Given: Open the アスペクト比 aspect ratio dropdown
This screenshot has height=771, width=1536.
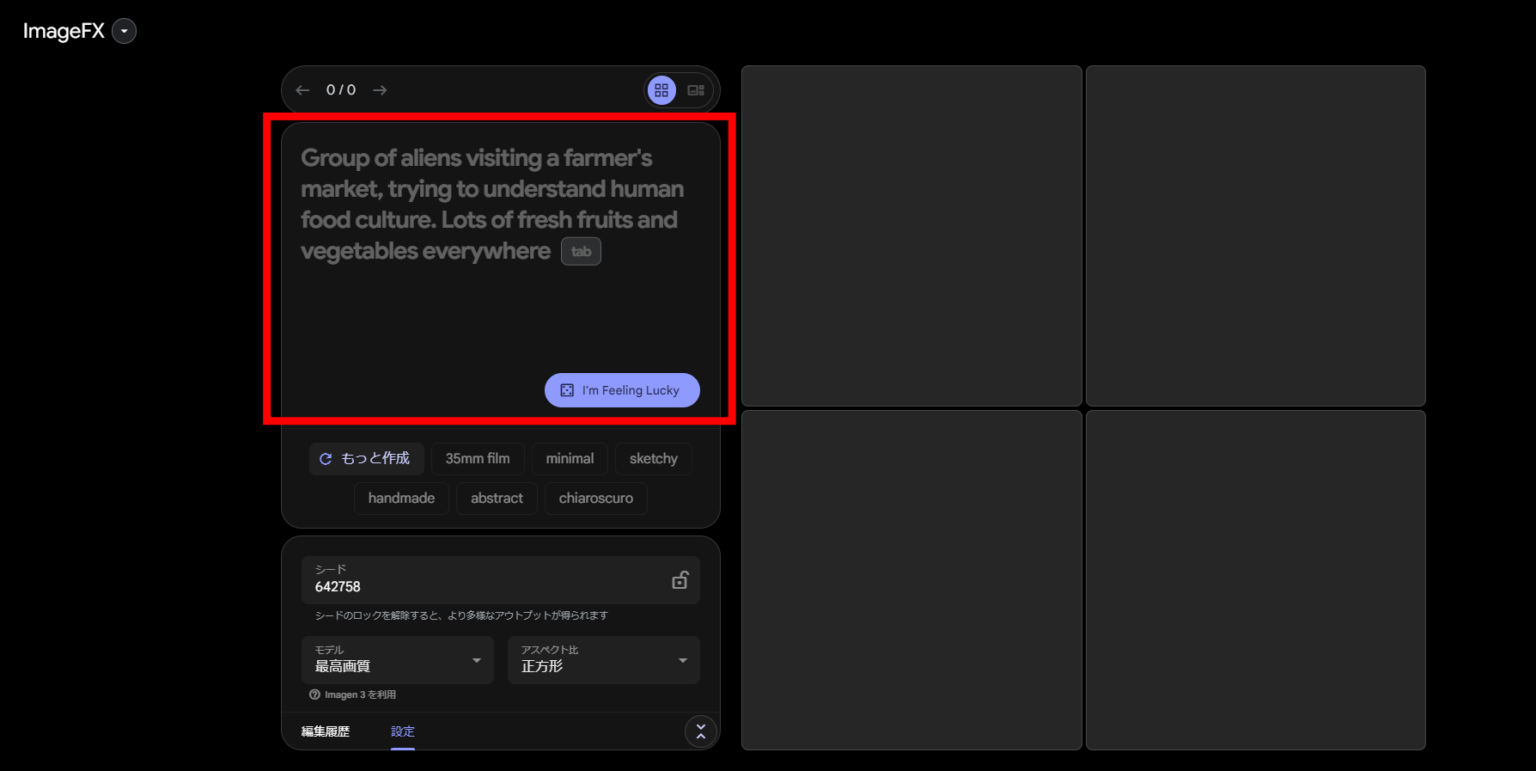Looking at the screenshot, I should pos(603,660).
